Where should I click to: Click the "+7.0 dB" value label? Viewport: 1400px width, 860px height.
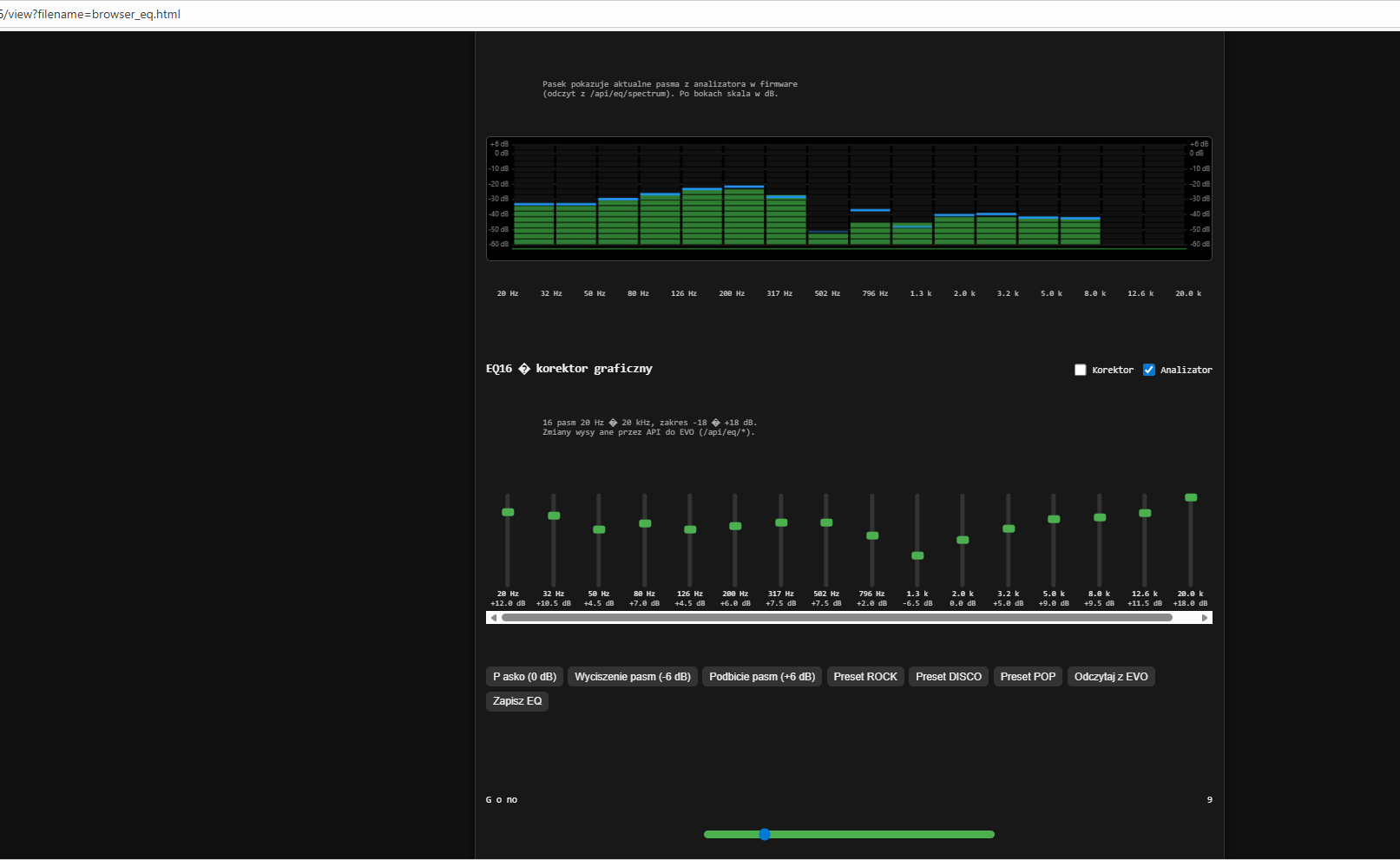[x=645, y=604]
